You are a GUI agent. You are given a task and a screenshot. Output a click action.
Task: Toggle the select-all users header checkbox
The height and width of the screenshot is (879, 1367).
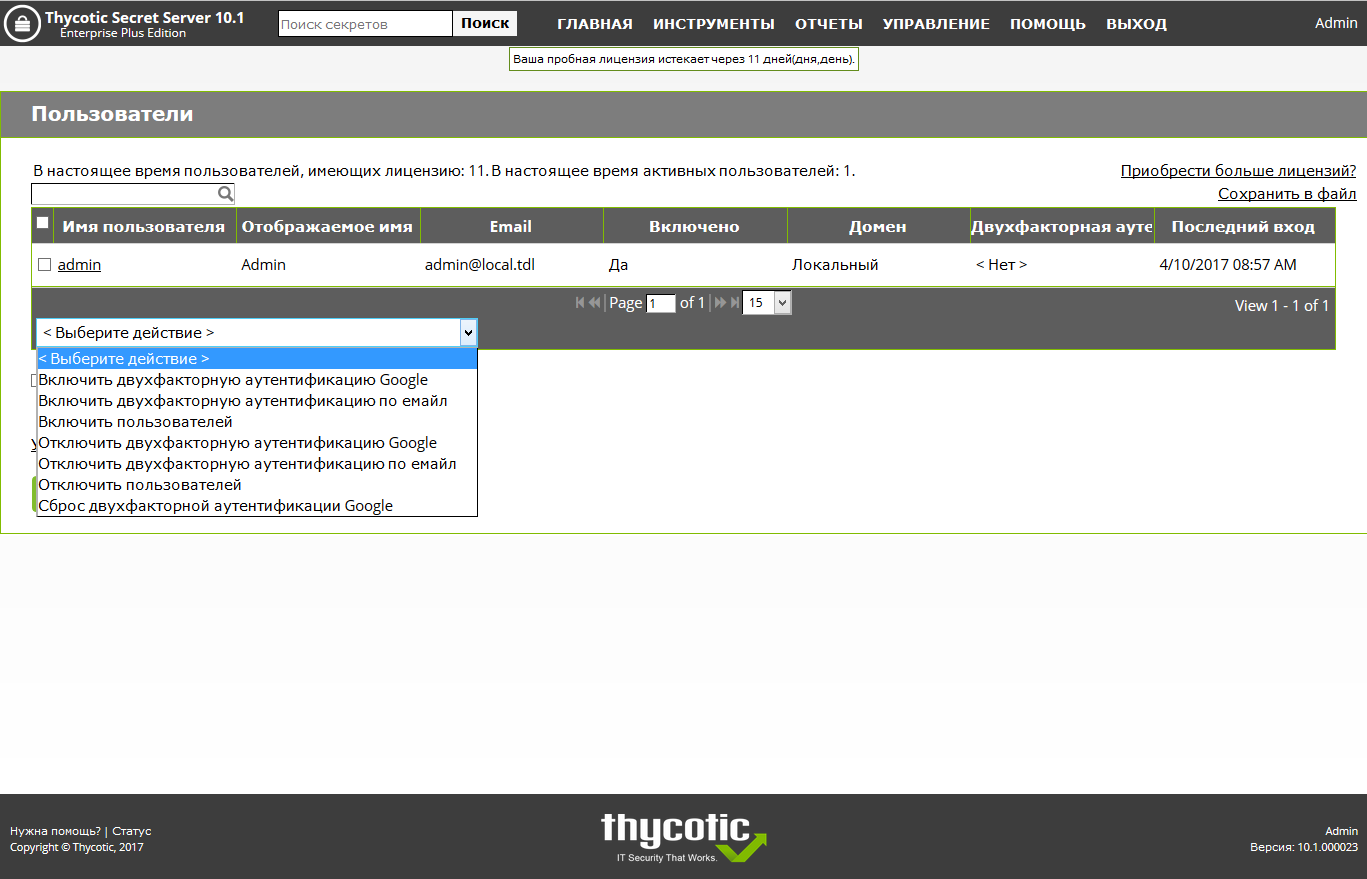pyautogui.click(x=43, y=223)
